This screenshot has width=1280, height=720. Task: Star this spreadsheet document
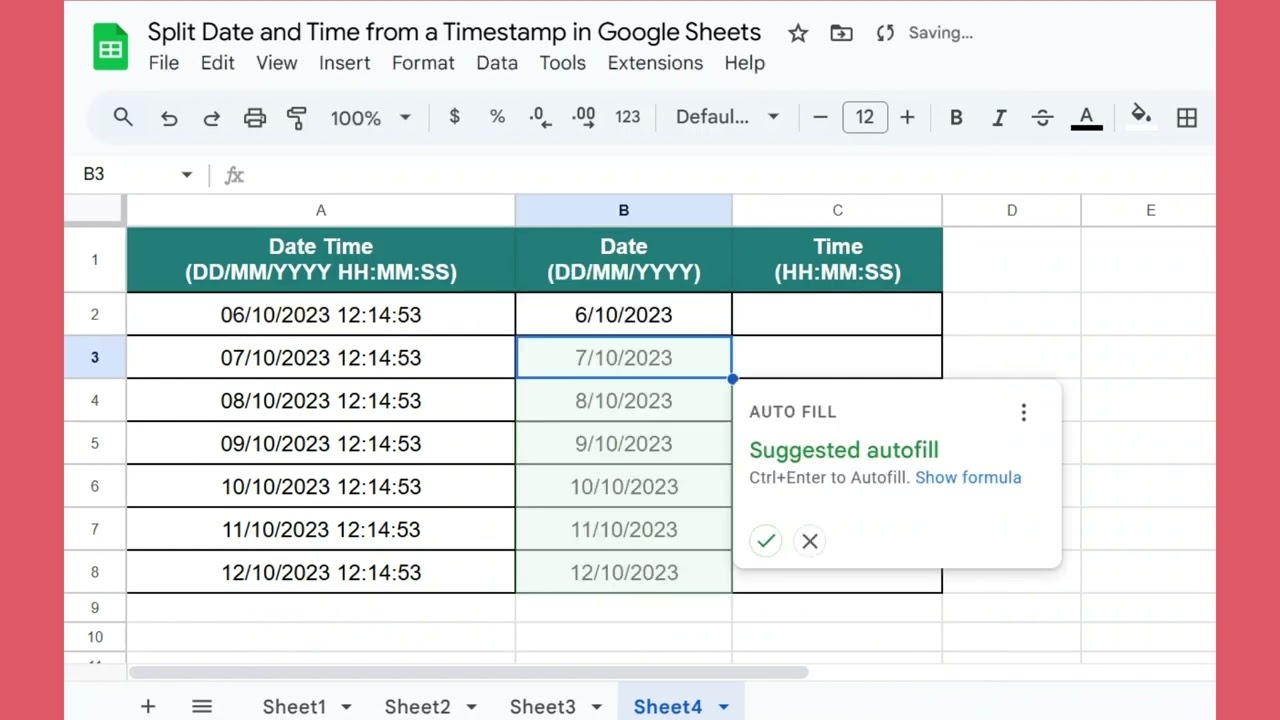coord(798,33)
